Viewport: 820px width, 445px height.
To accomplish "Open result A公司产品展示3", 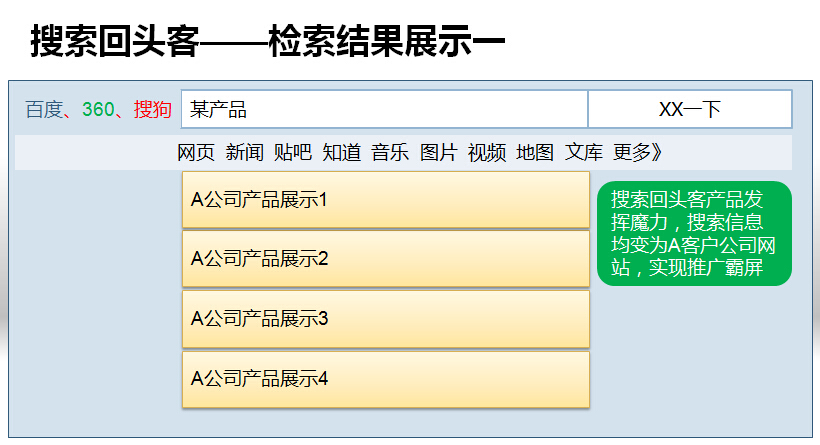I will point(386,319).
